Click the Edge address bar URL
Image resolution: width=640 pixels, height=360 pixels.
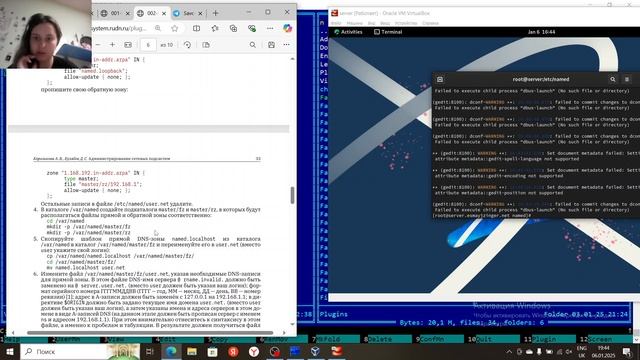coord(119,29)
